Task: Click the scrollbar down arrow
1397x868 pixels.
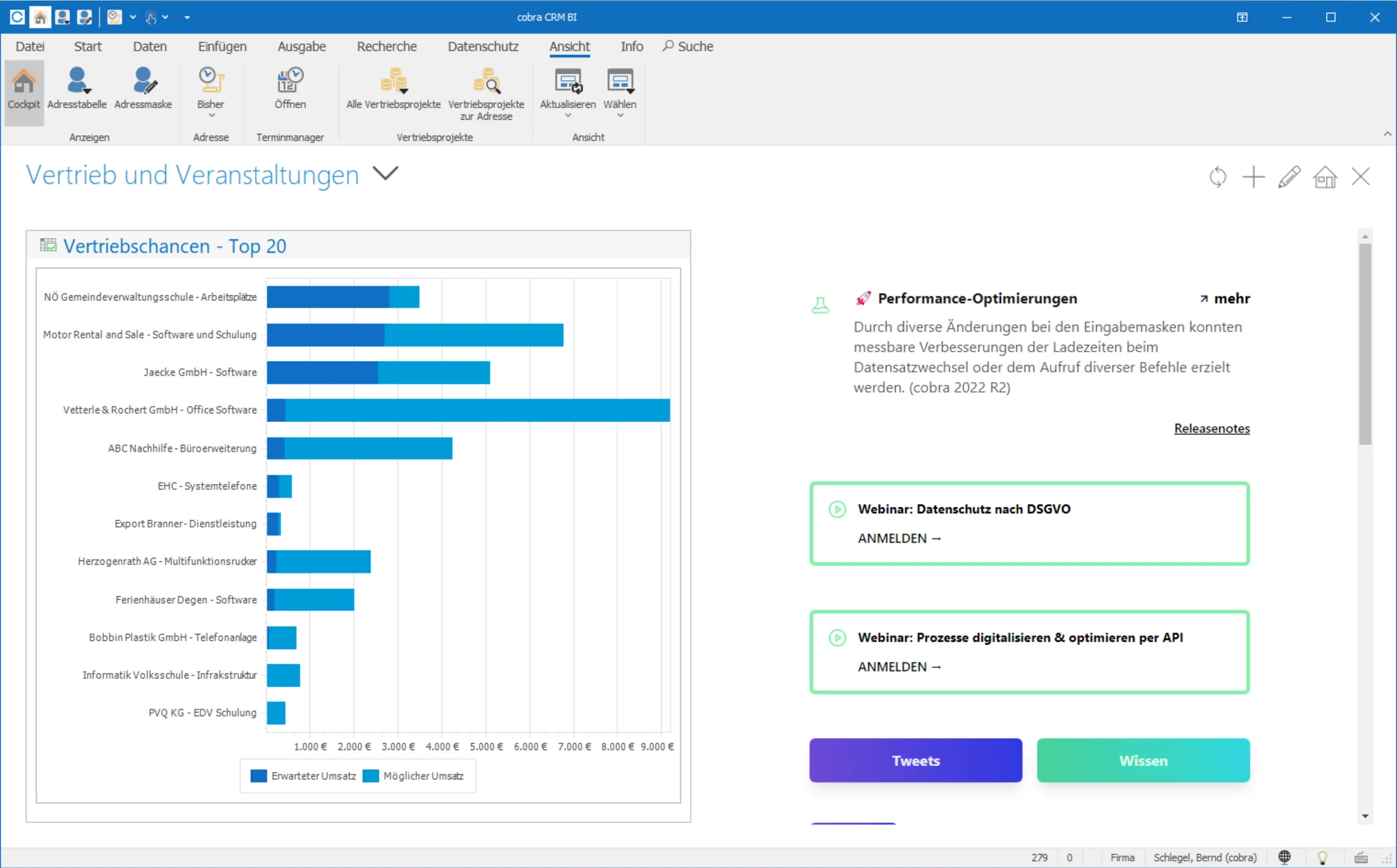Action: 1365,816
